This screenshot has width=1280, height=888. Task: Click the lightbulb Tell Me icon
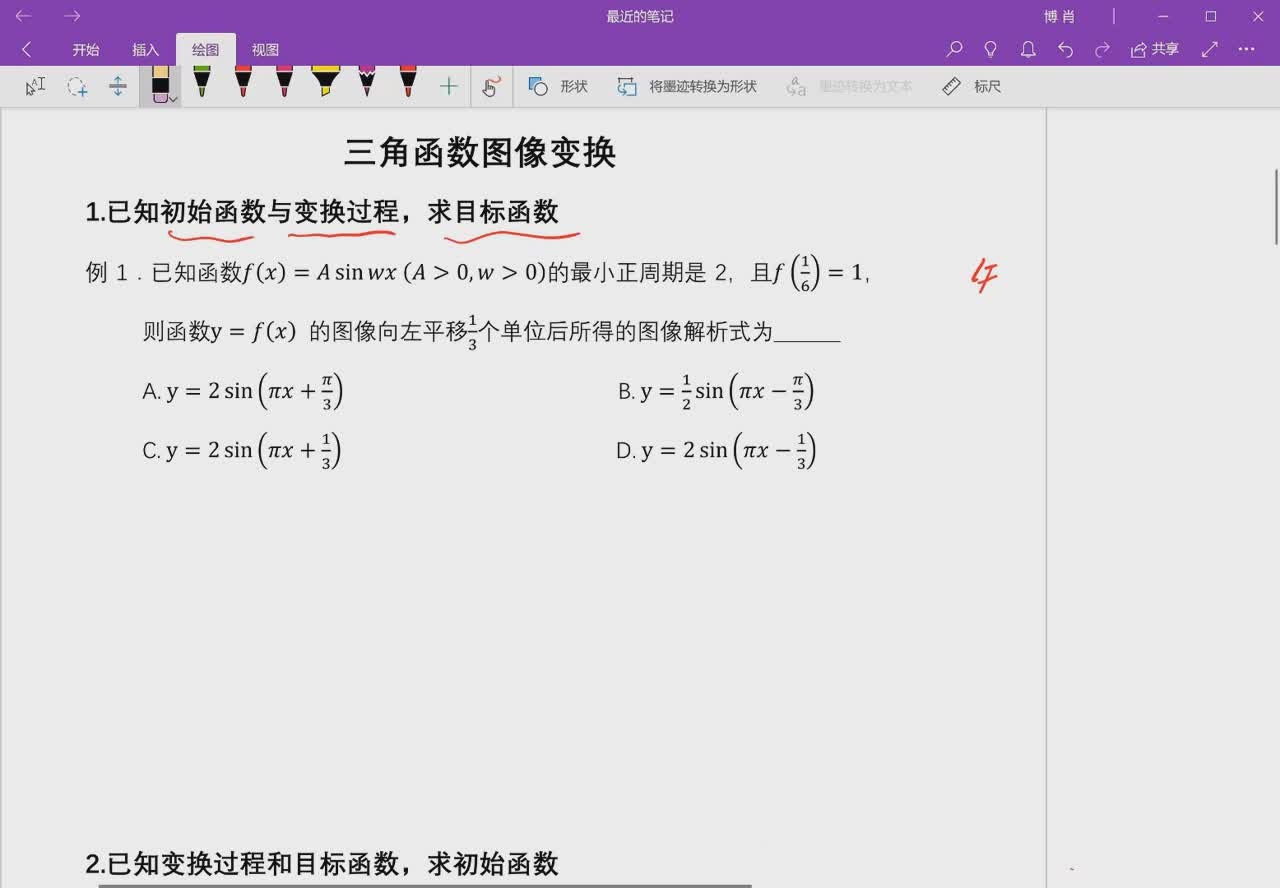991,49
